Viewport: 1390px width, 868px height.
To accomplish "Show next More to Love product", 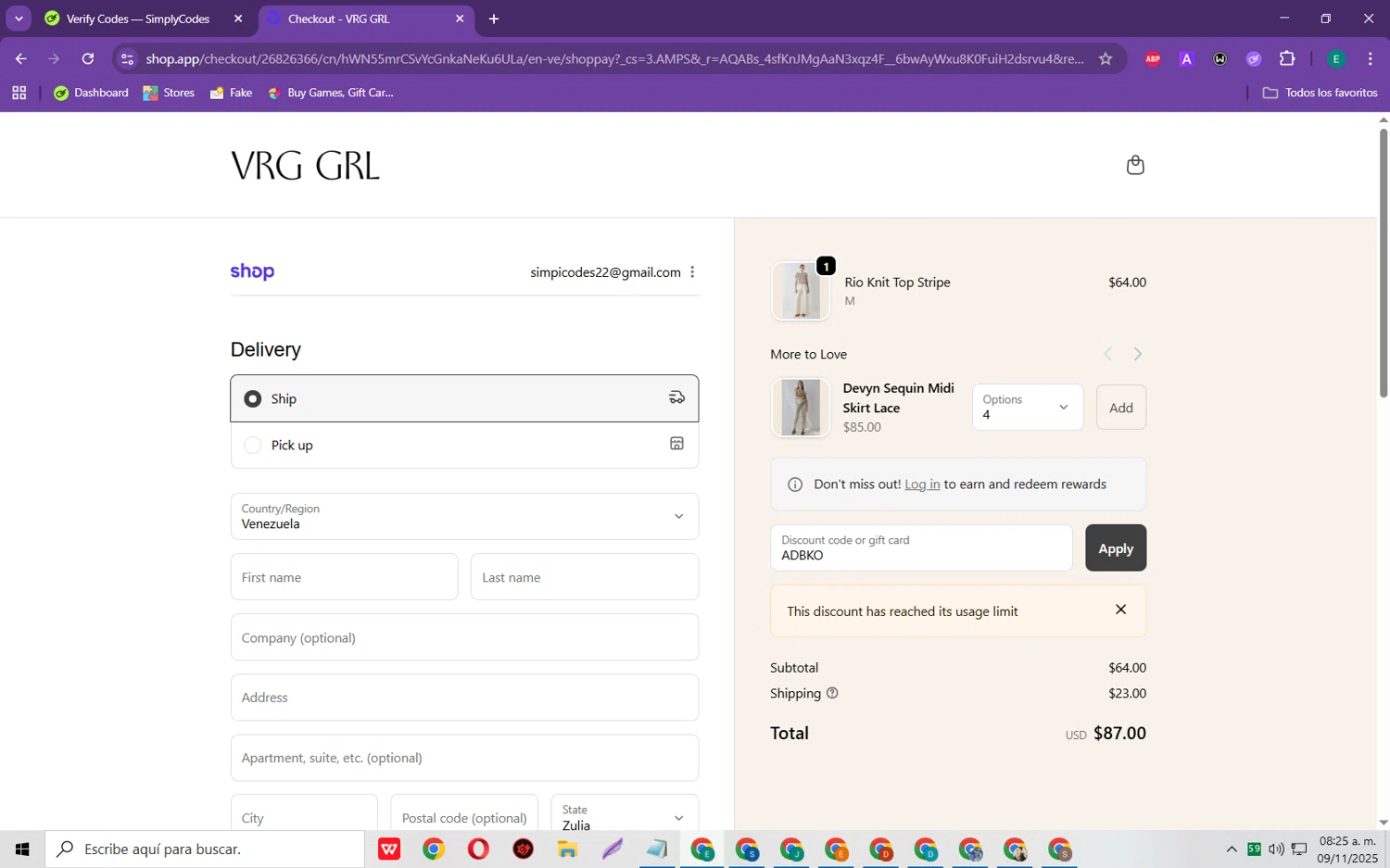I will pos(1138,354).
